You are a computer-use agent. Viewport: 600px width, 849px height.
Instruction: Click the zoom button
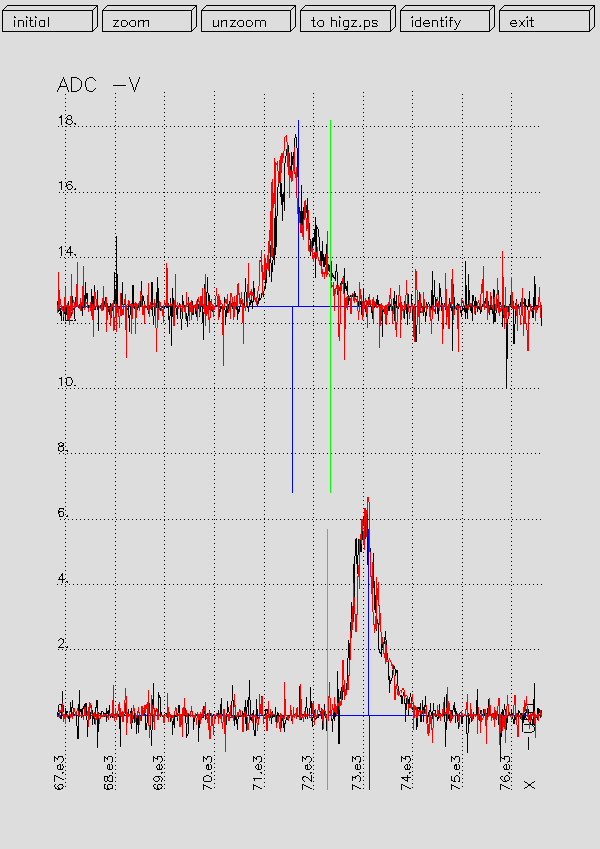point(147,21)
